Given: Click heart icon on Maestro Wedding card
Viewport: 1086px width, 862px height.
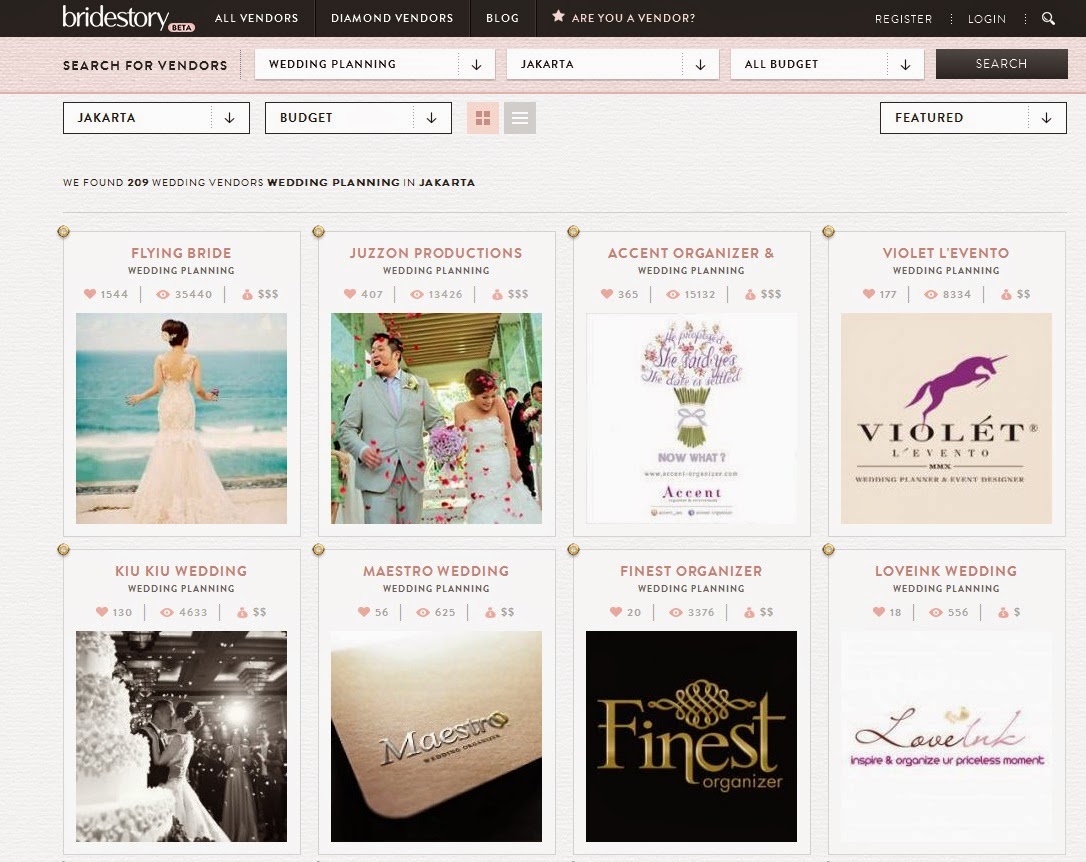Looking at the screenshot, I should point(364,611).
